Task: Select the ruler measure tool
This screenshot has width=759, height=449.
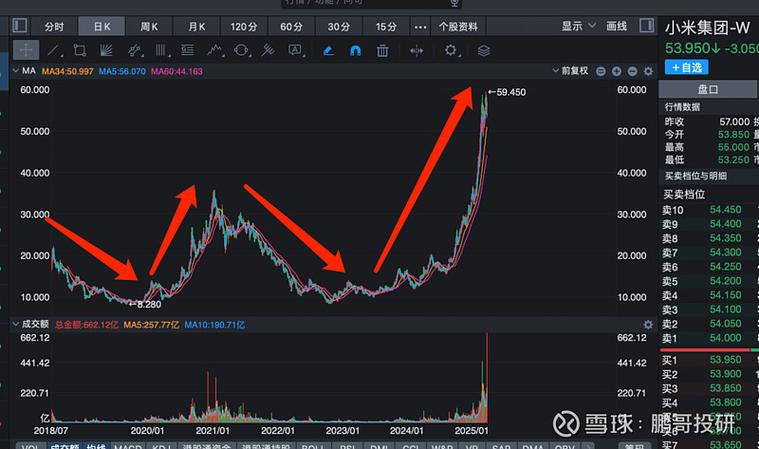Action: [x=268, y=50]
